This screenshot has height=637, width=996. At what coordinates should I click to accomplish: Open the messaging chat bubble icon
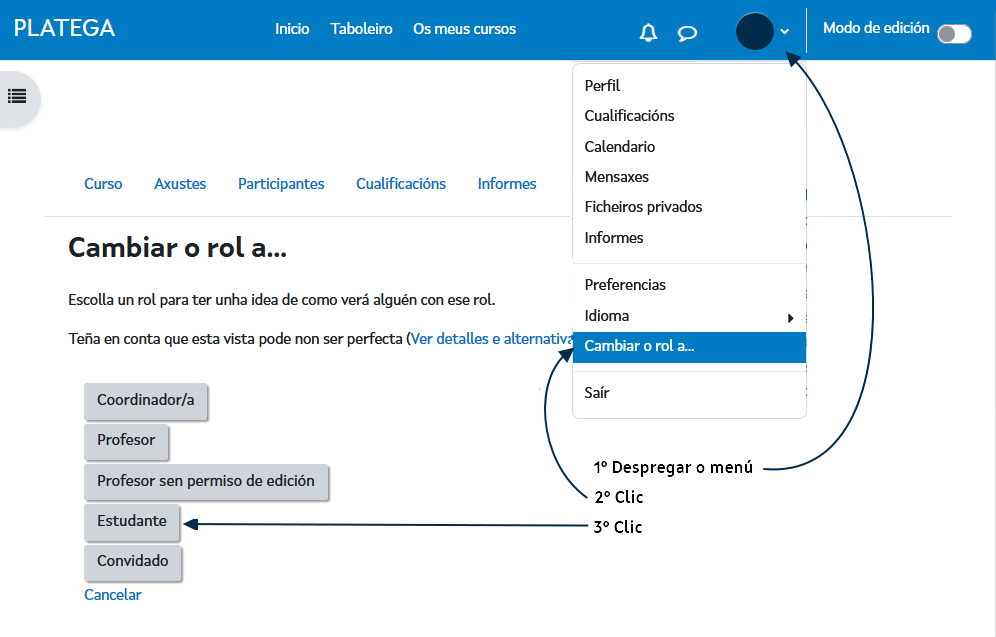click(687, 33)
